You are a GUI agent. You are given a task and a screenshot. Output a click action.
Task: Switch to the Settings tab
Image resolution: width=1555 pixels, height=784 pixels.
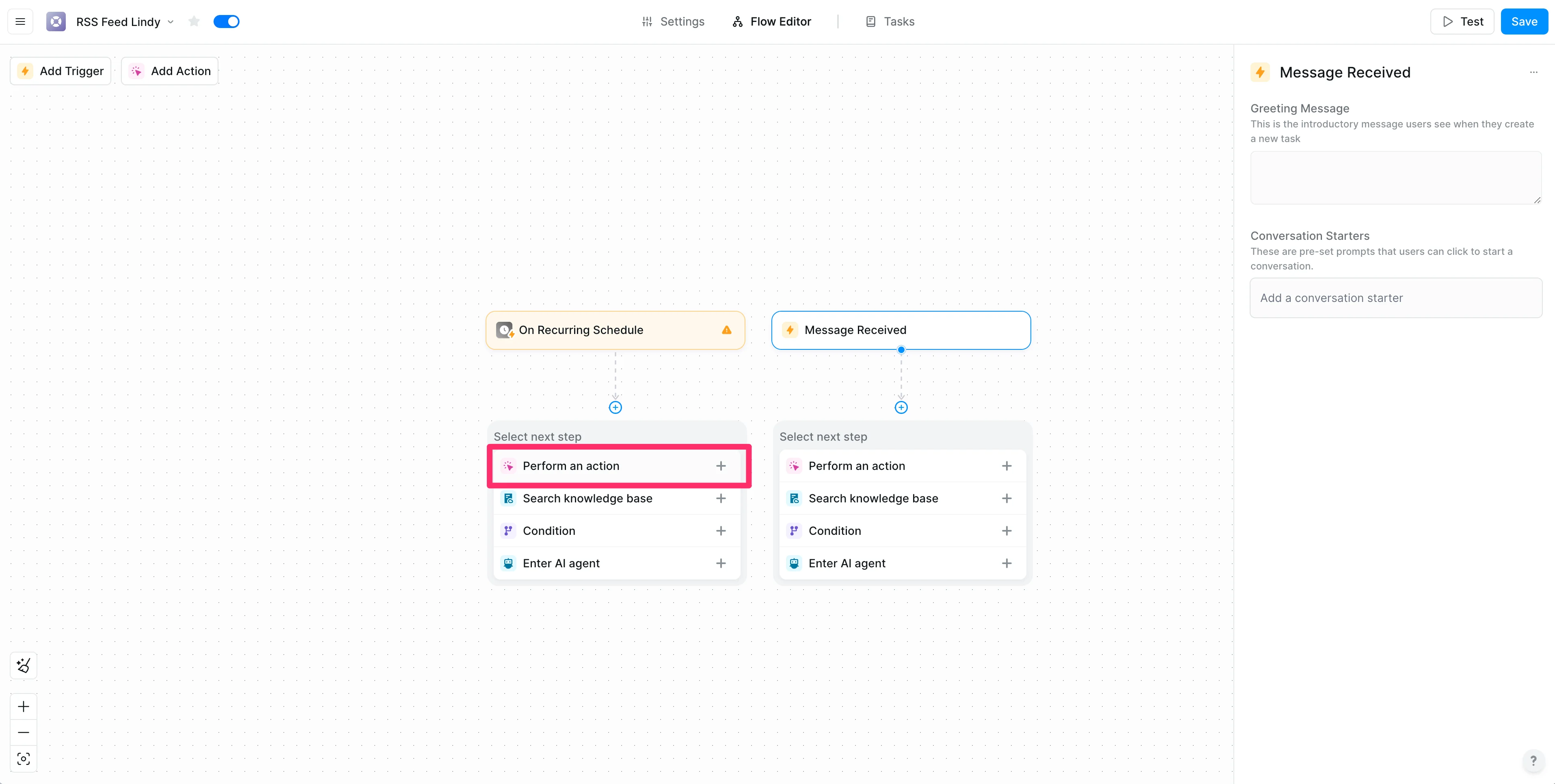coord(673,22)
